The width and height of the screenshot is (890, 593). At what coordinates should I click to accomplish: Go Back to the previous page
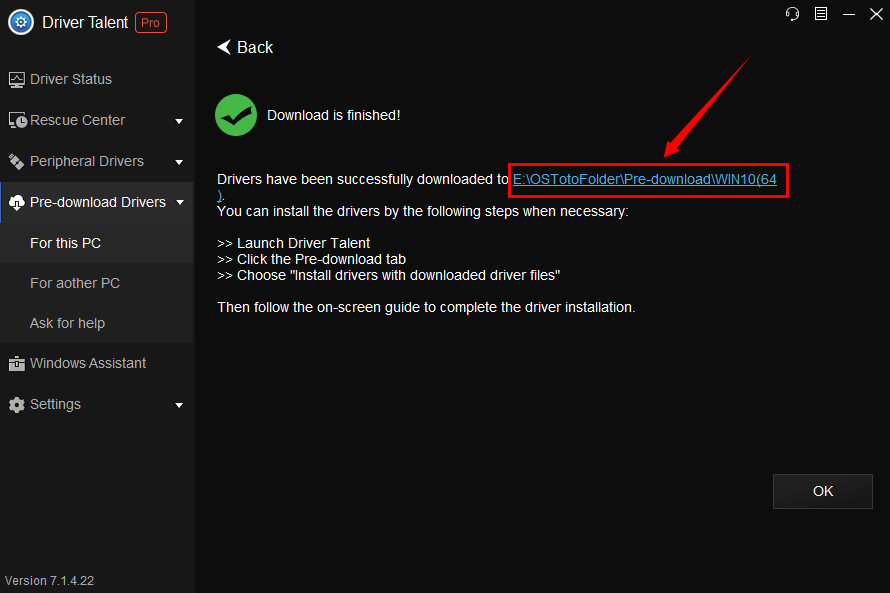tap(245, 47)
